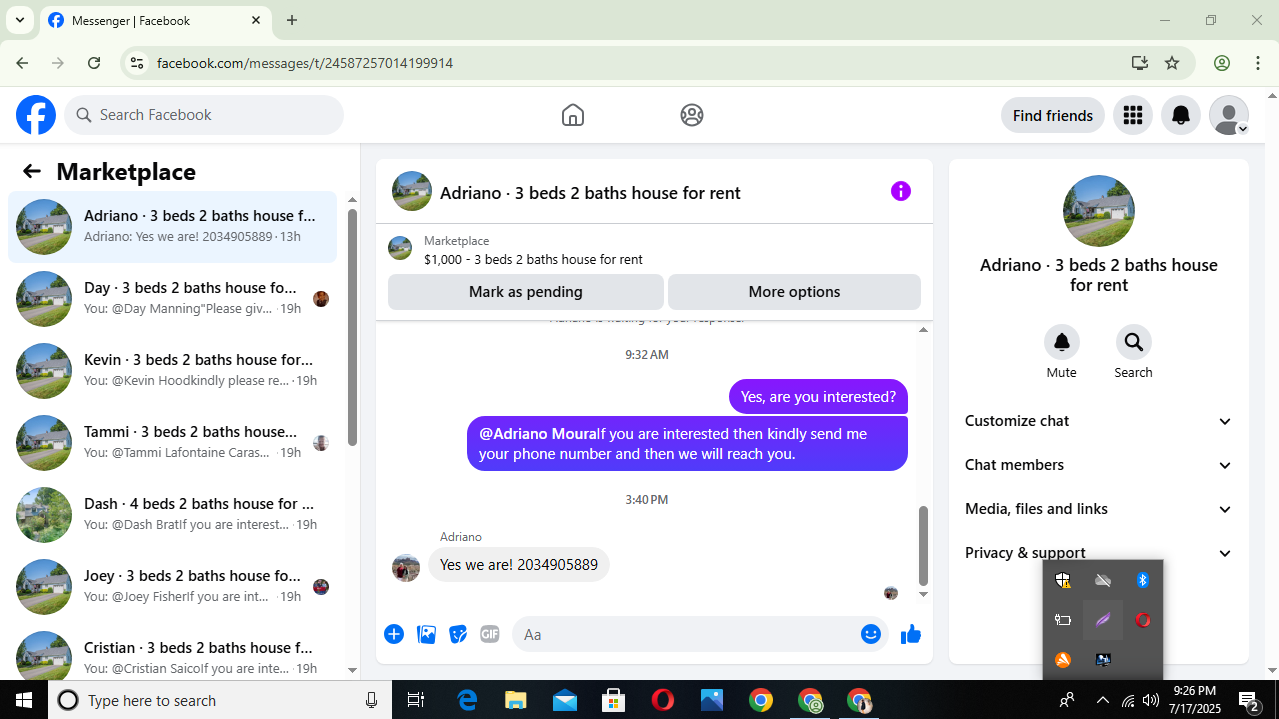Open Action Center notifications icon
1279x719 pixels.
tap(1249, 700)
